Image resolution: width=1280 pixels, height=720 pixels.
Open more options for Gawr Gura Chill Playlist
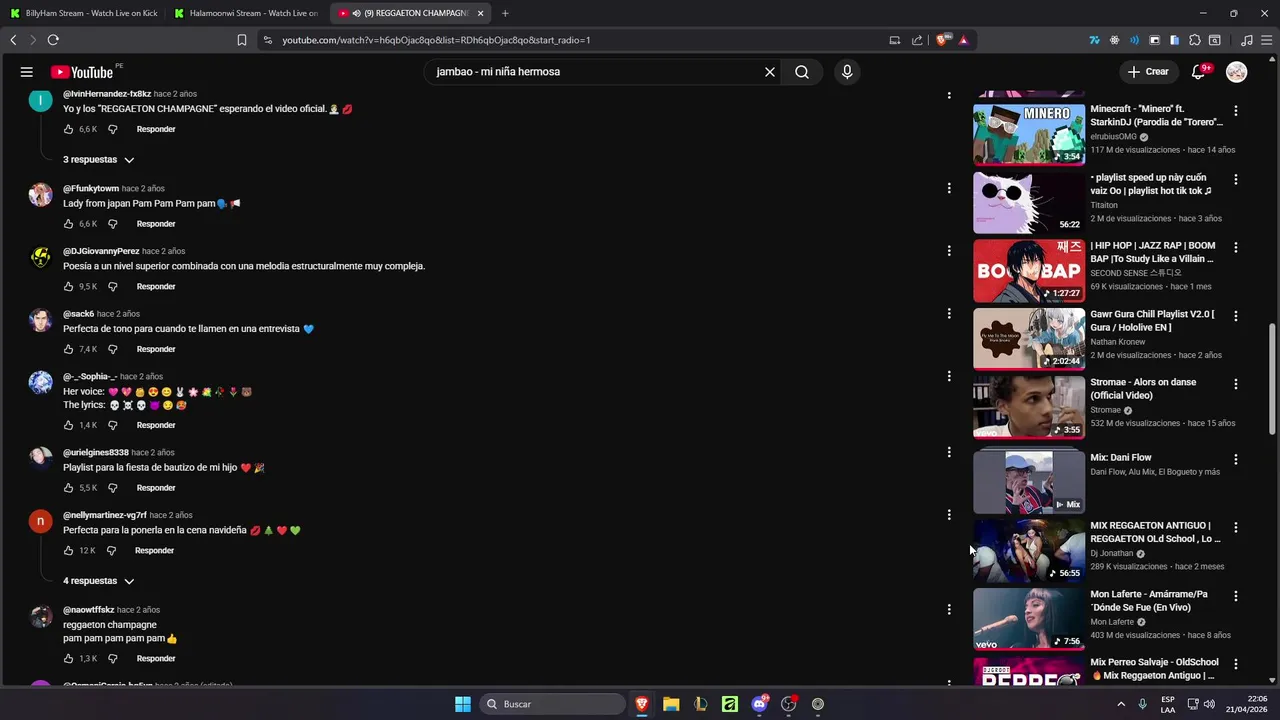(1236, 316)
